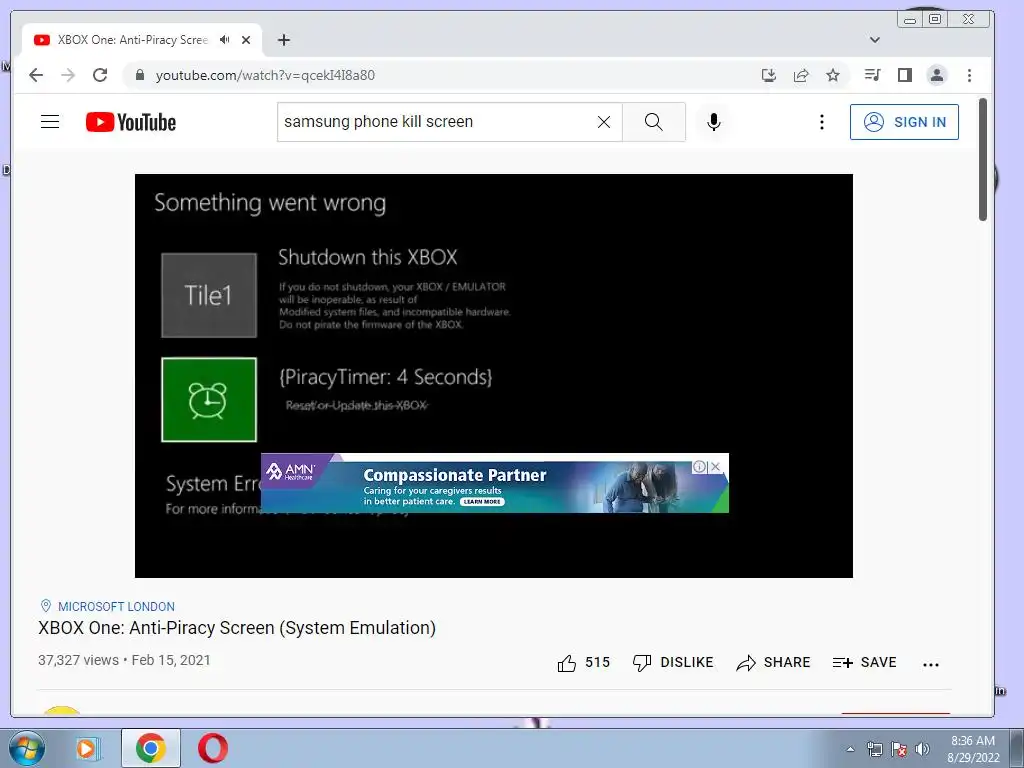Open the Chrome profile avatar
Image resolution: width=1024 pixels, height=768 pixels.
[x=936, y=75]
